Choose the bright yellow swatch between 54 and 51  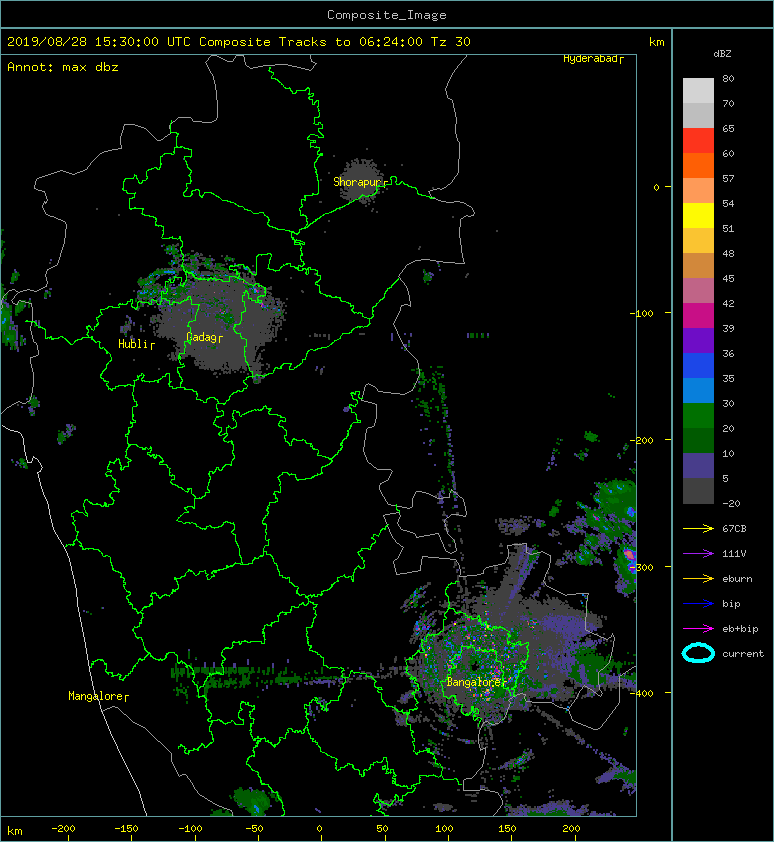pyautogui.click(x=698, y=215)
